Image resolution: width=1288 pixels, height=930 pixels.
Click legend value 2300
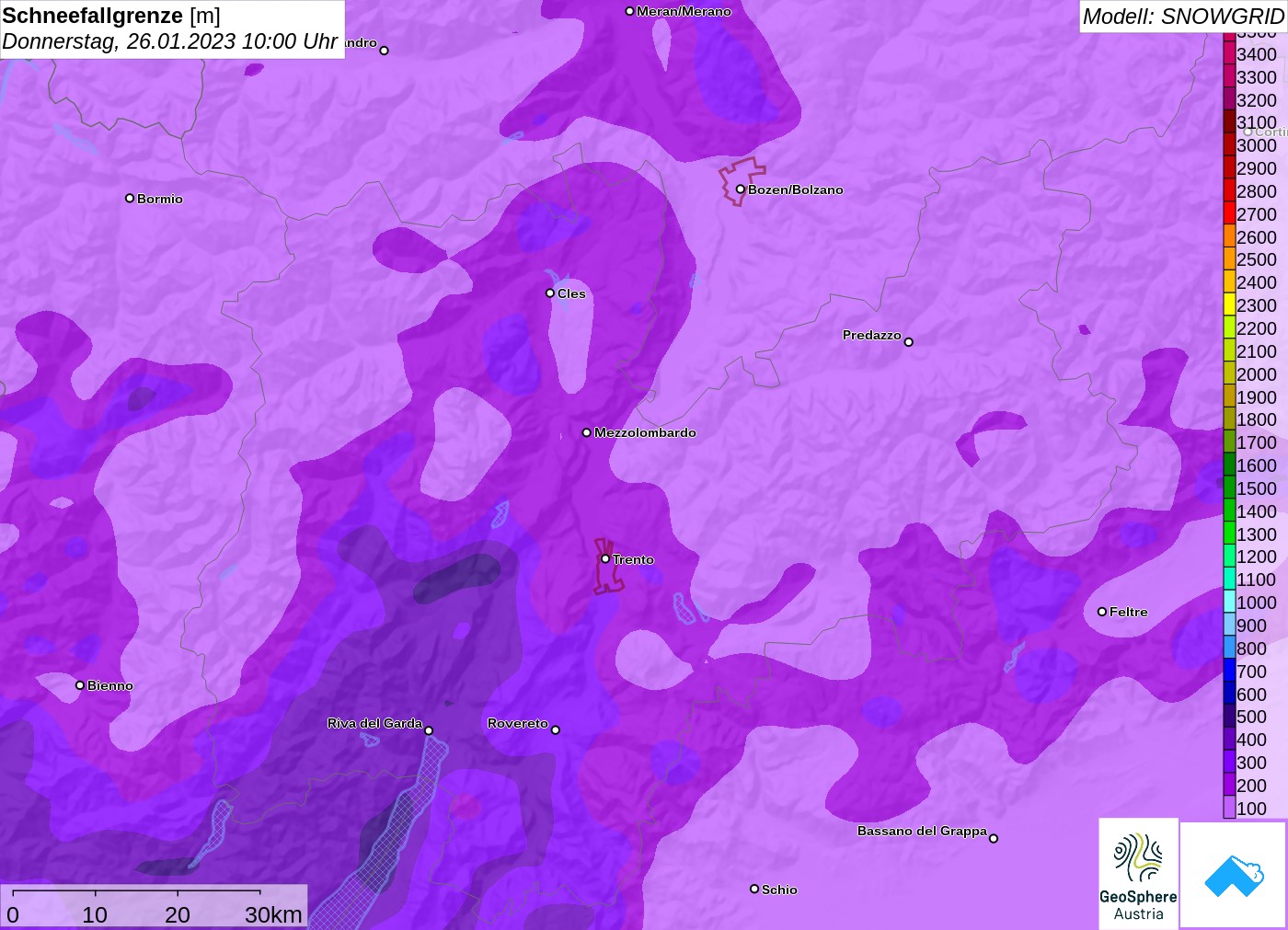tap(1257, 305)
